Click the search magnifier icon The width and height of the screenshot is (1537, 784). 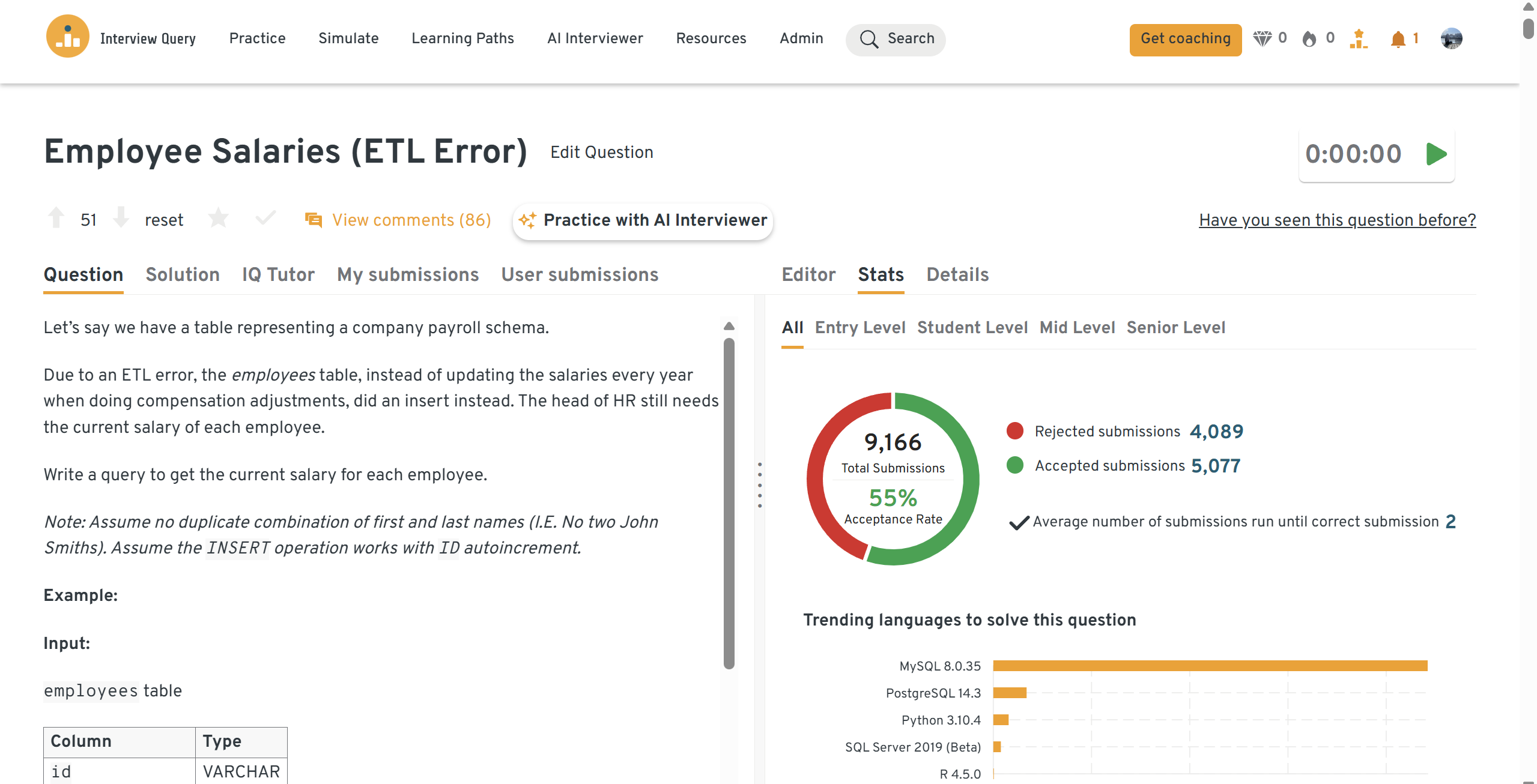869,39
